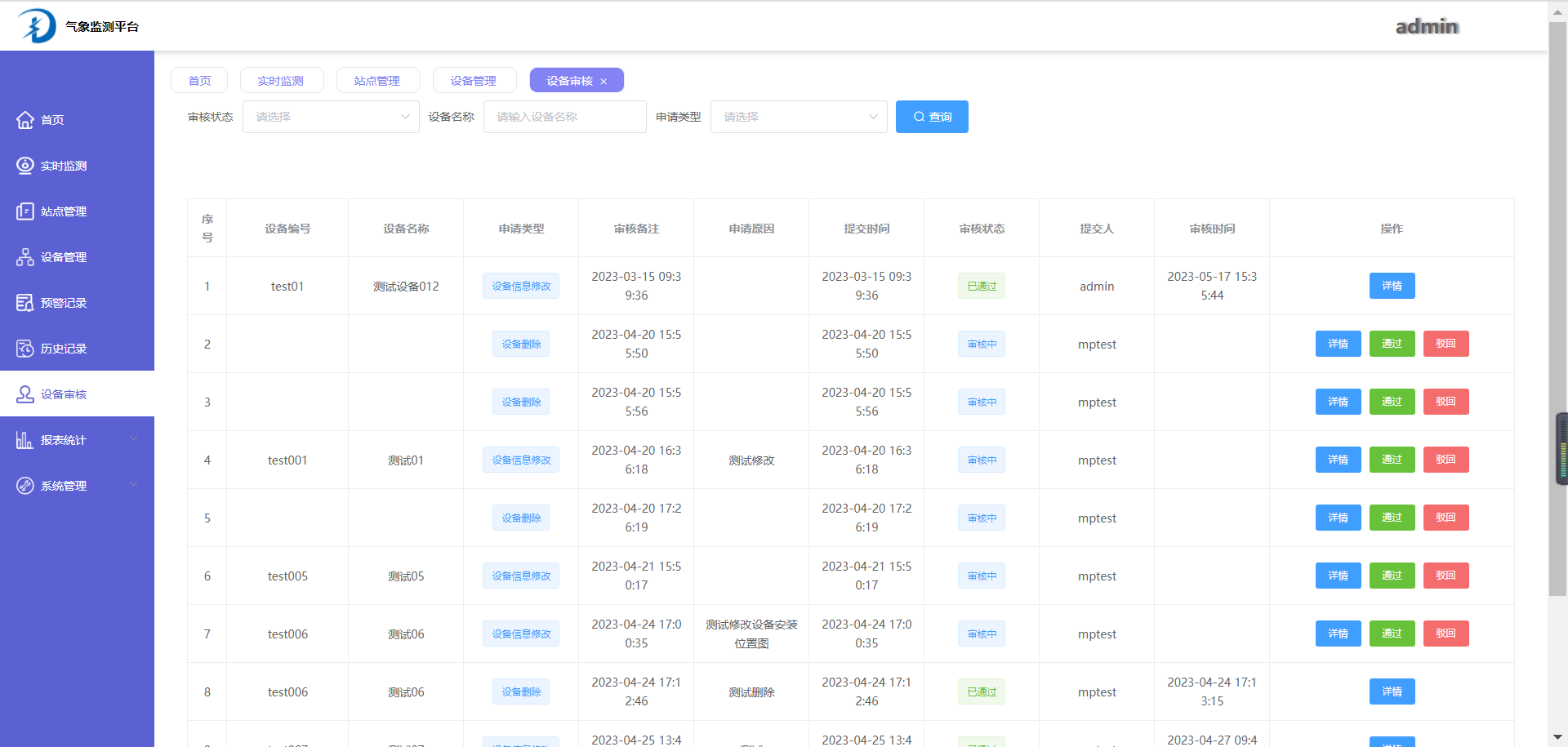Reject row 4 test001 with 驳回
Viewport: 1568px width, 747px height.
click(x=1445, y=460)
